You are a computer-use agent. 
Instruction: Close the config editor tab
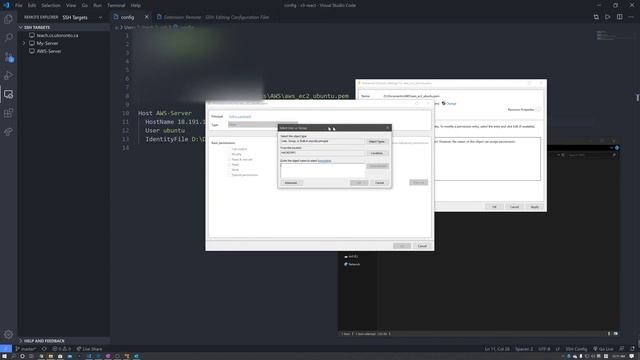147,17
